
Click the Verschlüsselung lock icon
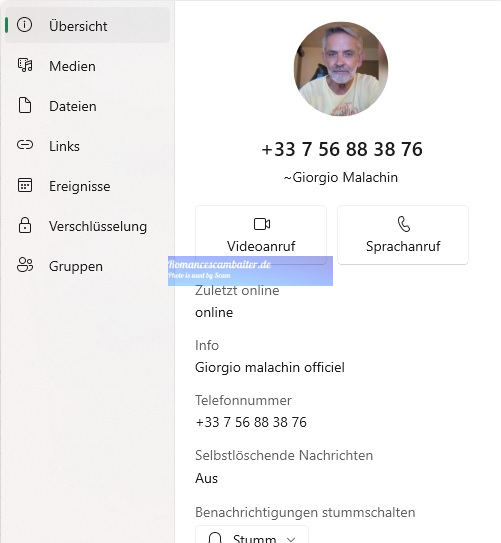tap(25, 225)
